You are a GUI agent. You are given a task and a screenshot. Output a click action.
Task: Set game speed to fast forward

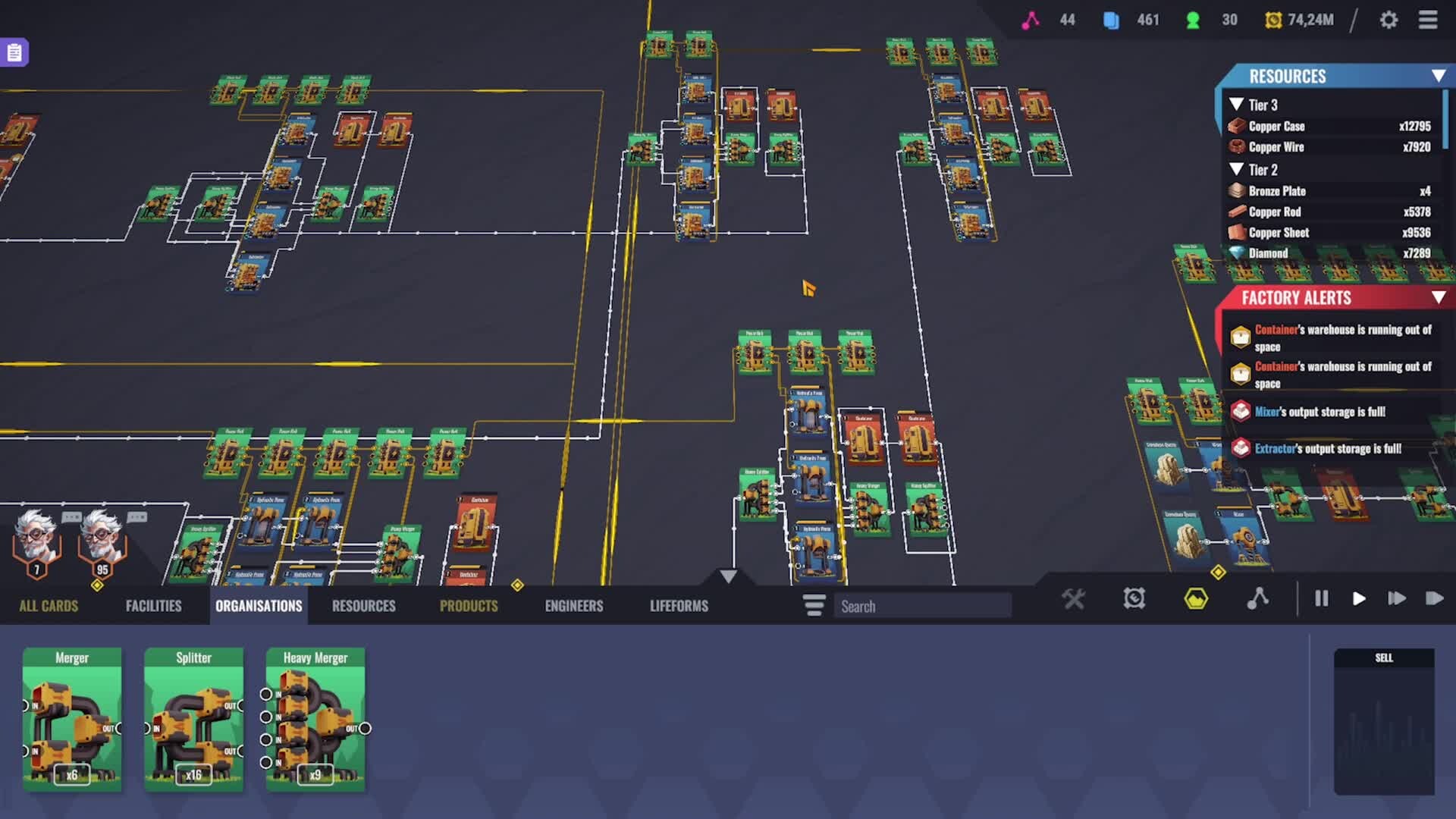(1396, 599)
